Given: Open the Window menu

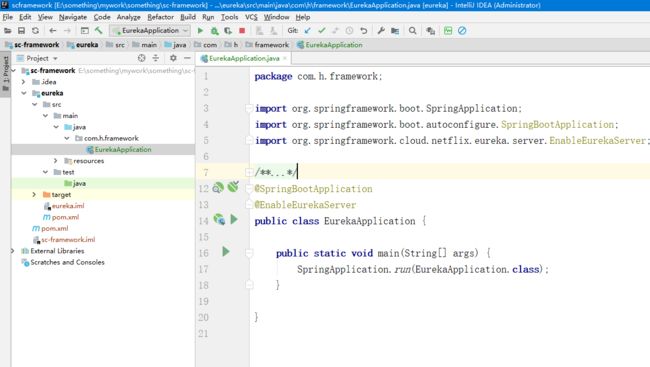Looking at the screenshot, I should 276,17.
